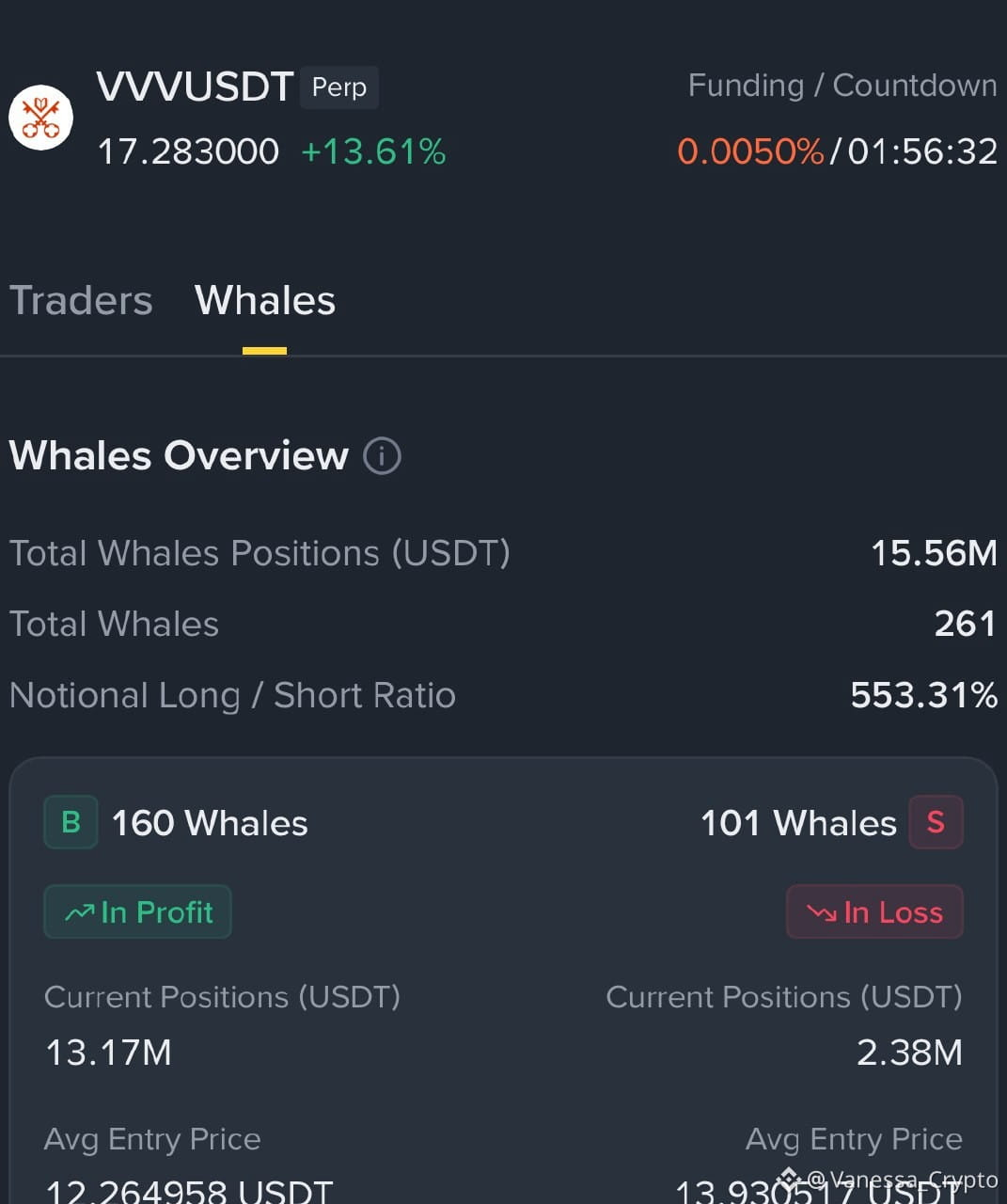Tap the In Loss downtrend arrow icon
Viewport: 1007px width, 1204px height.
click(x=822, y=912)
